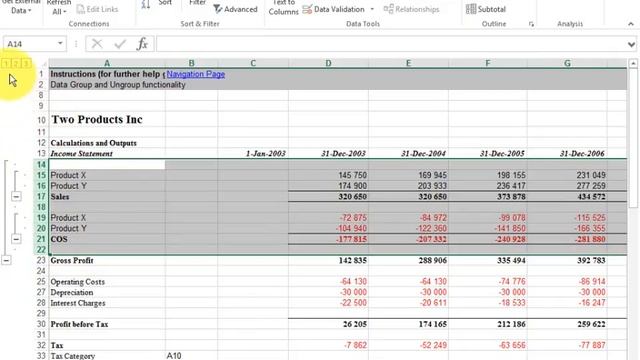Image resolution: width=640 pixels, height=360 pixels.
Task: Click the vertical scrollbar thumb
Action: point(633,139)
